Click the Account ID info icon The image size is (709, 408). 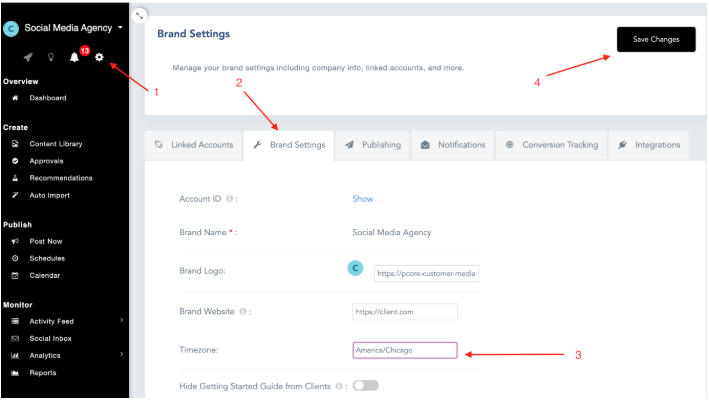click(x=230, y=199)
